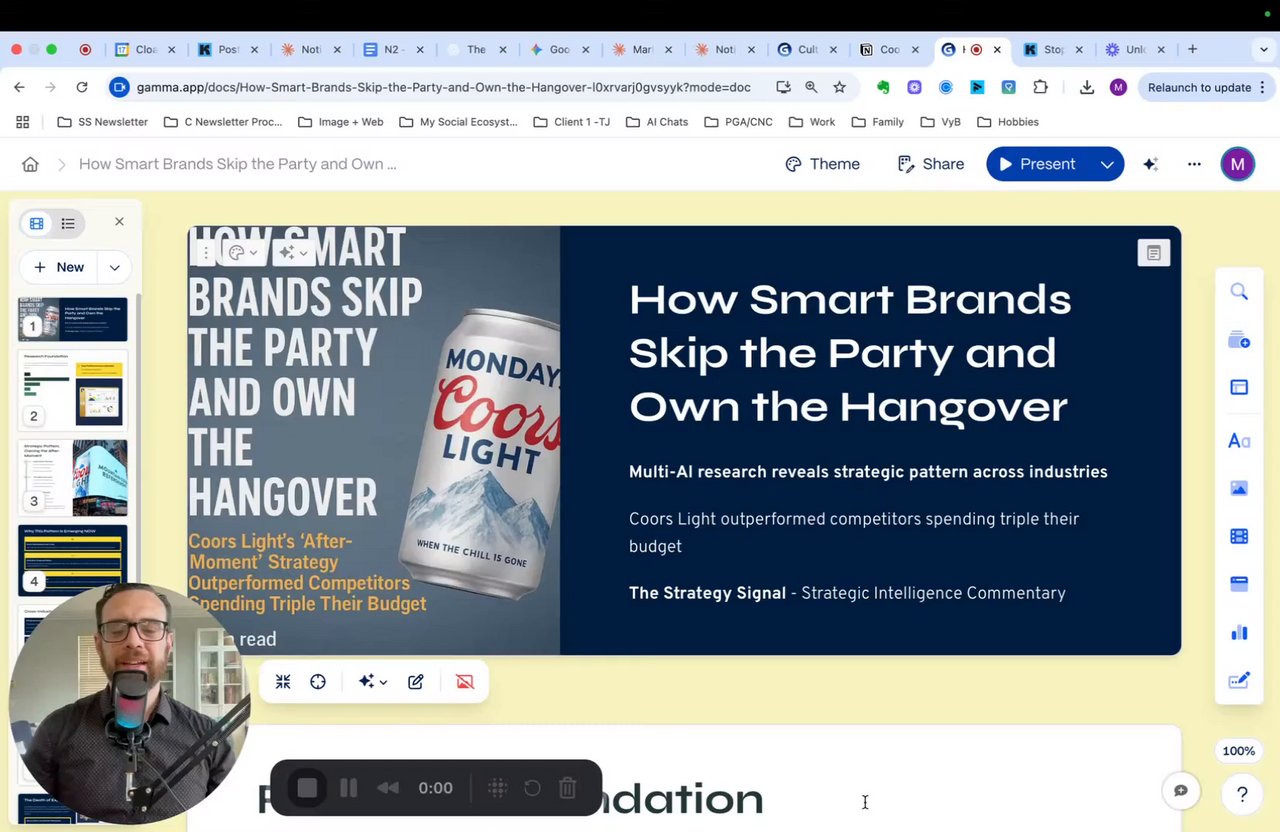Delete recording with the trash icon
This screenshot has width=1280, height=832.
point(567,788)
